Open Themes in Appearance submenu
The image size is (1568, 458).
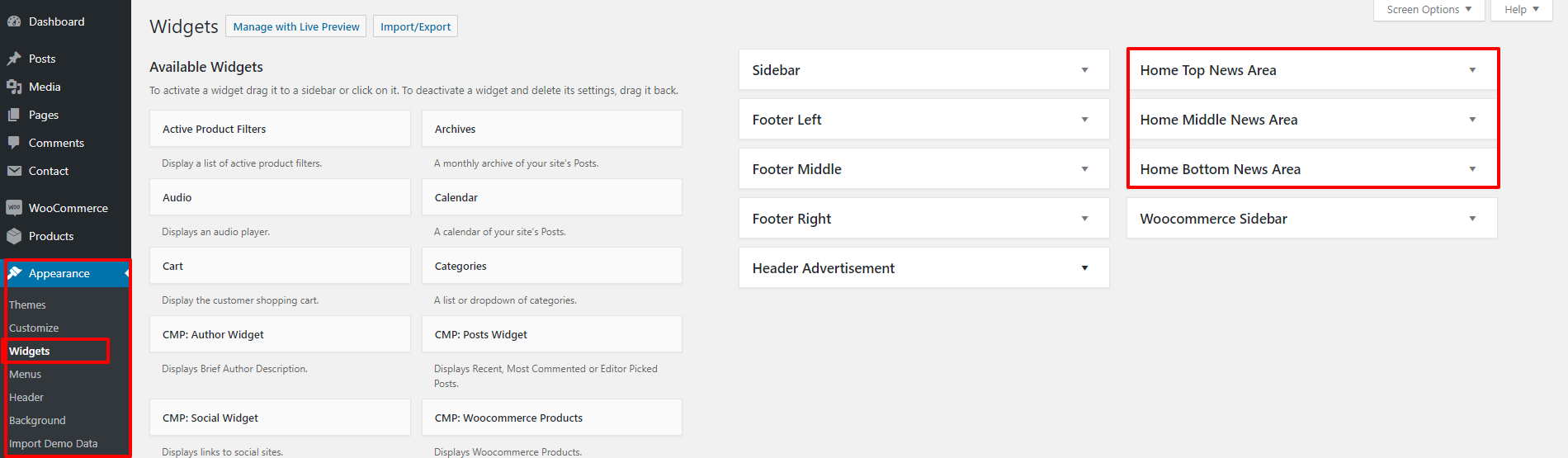[27, 305]
